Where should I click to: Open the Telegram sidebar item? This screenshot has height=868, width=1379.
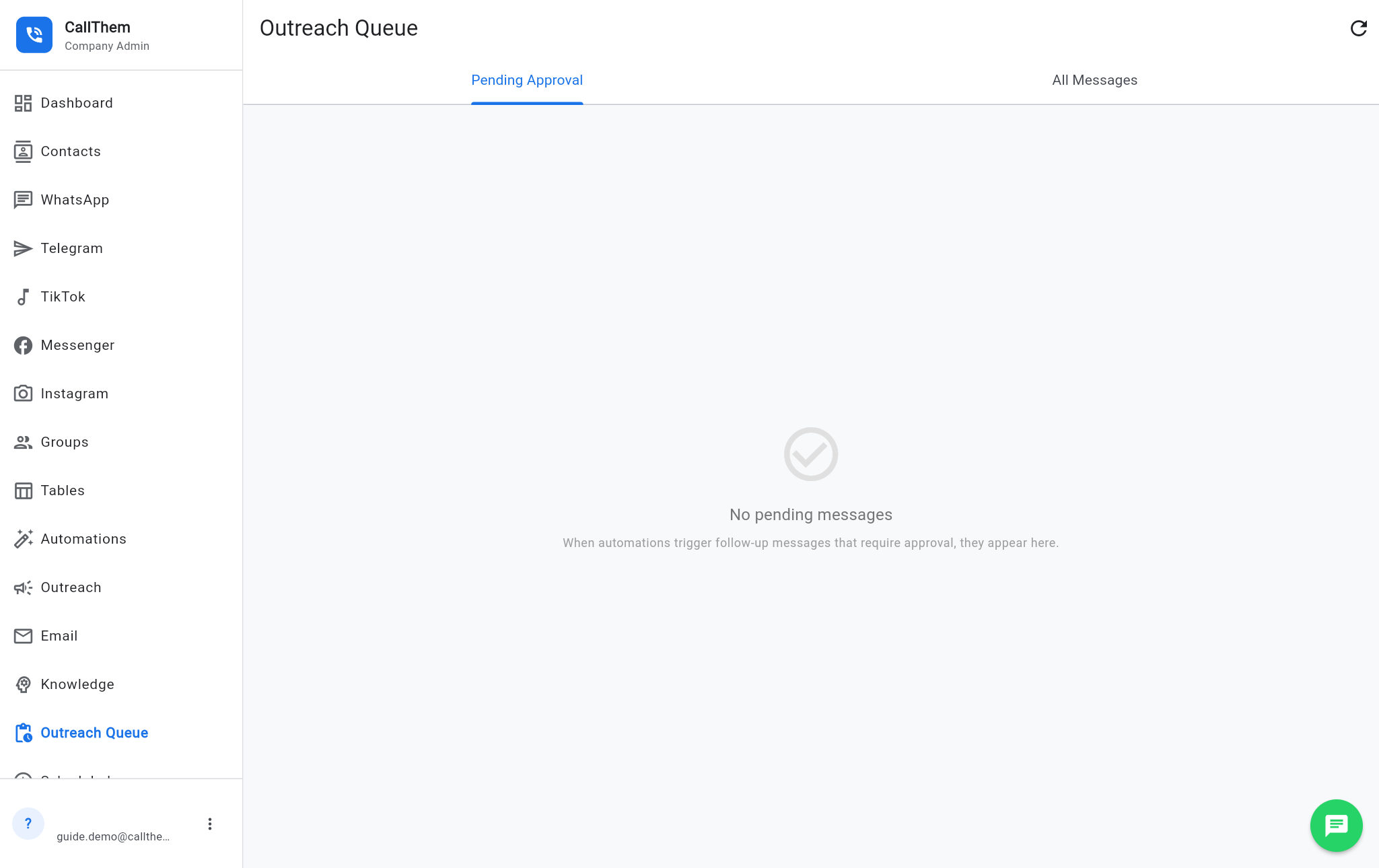pyautogui.click(x=121, y=248)
